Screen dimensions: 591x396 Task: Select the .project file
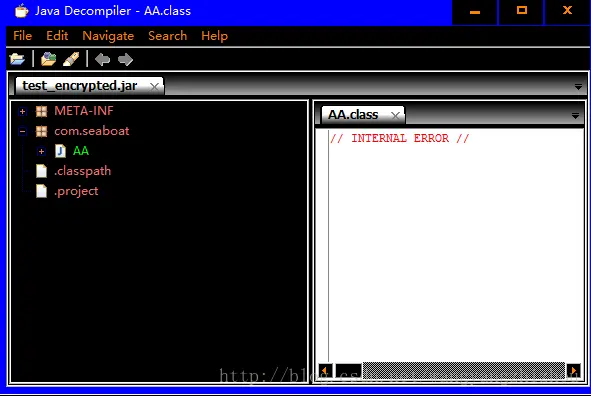[x=76, y=191]
